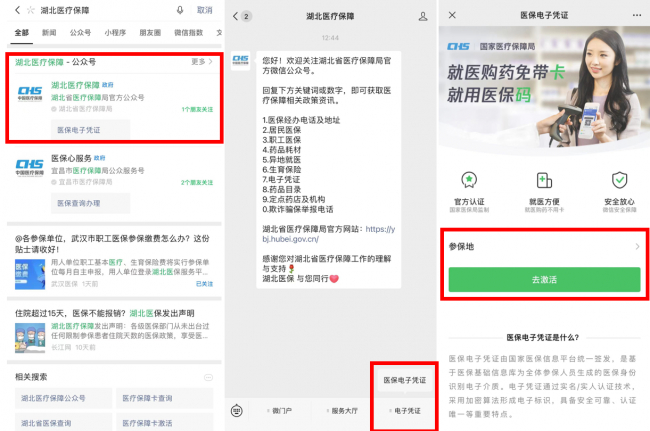The height and width of the screenshot is (431, 650).
Task: Expand 更多 official accounts results
Action: [201, 62]
